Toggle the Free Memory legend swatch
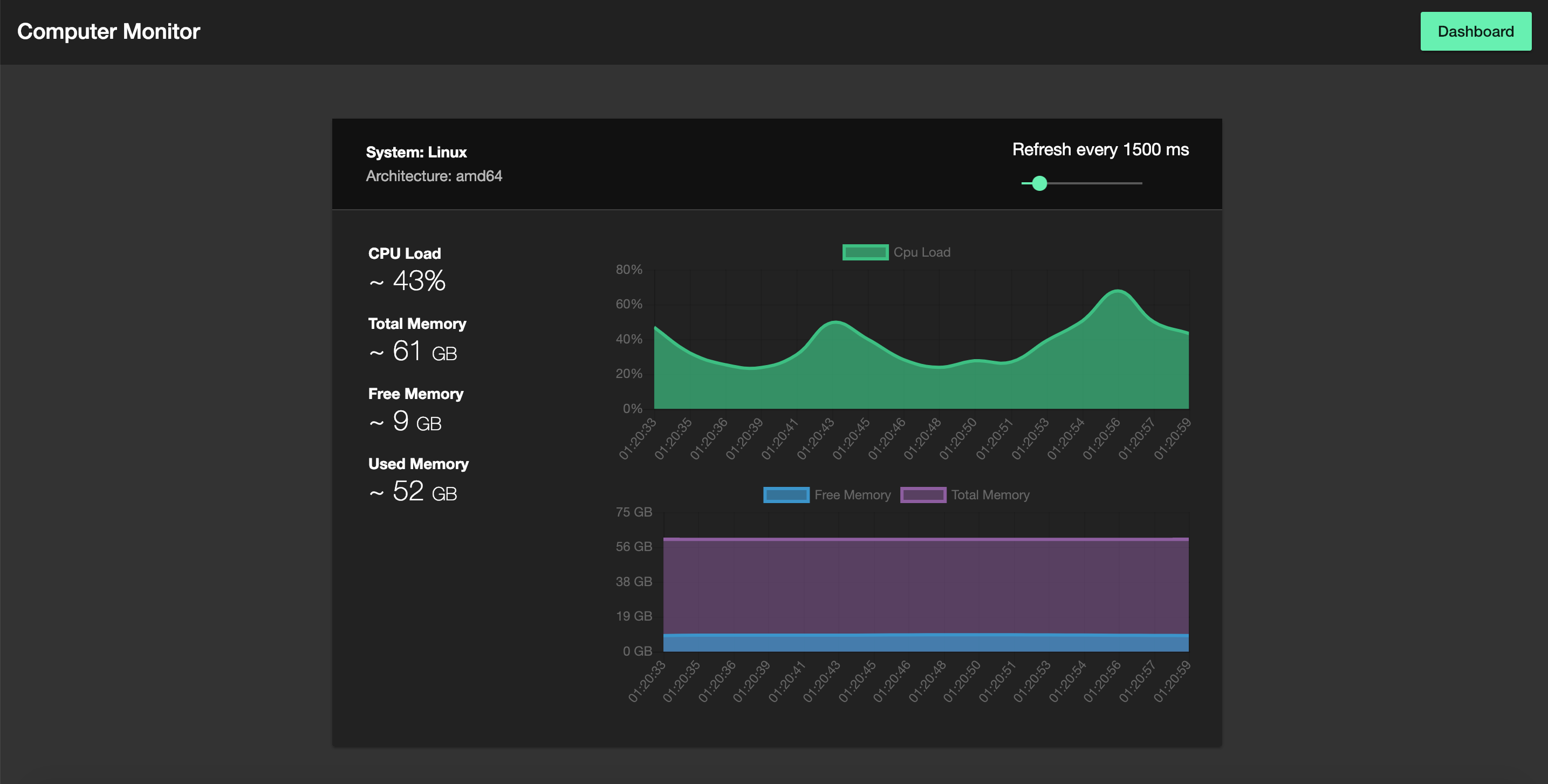Image resolution: width=1548 pixels, height=784 pixels. 785,495
